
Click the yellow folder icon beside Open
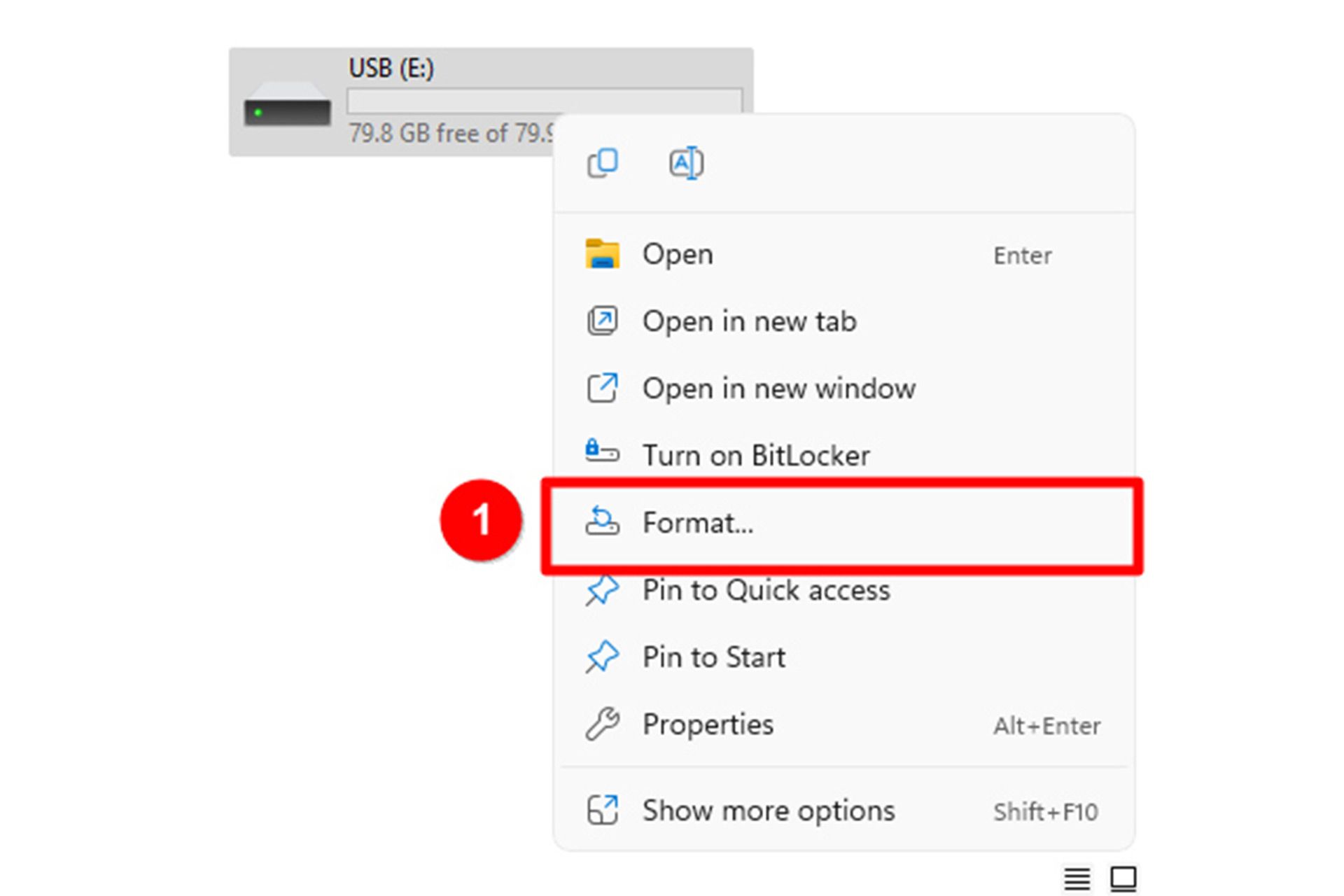602,254
